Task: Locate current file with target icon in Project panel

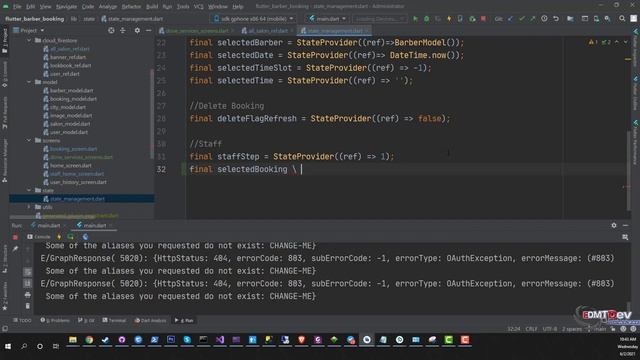Action: [x=111, y=30]
